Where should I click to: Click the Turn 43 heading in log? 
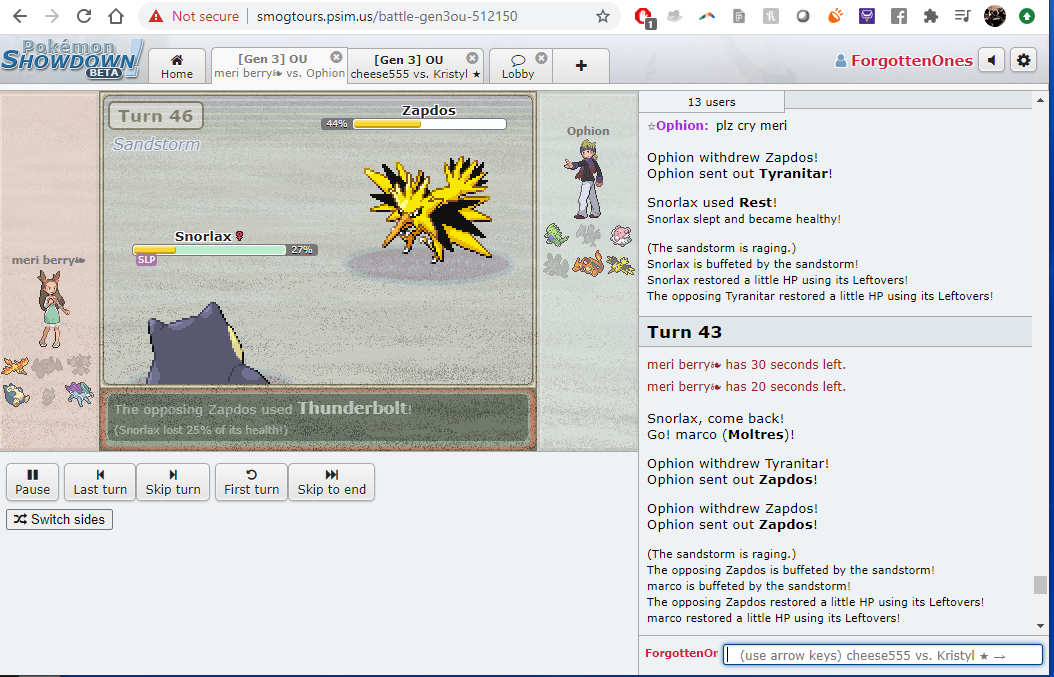coord(684,332)
